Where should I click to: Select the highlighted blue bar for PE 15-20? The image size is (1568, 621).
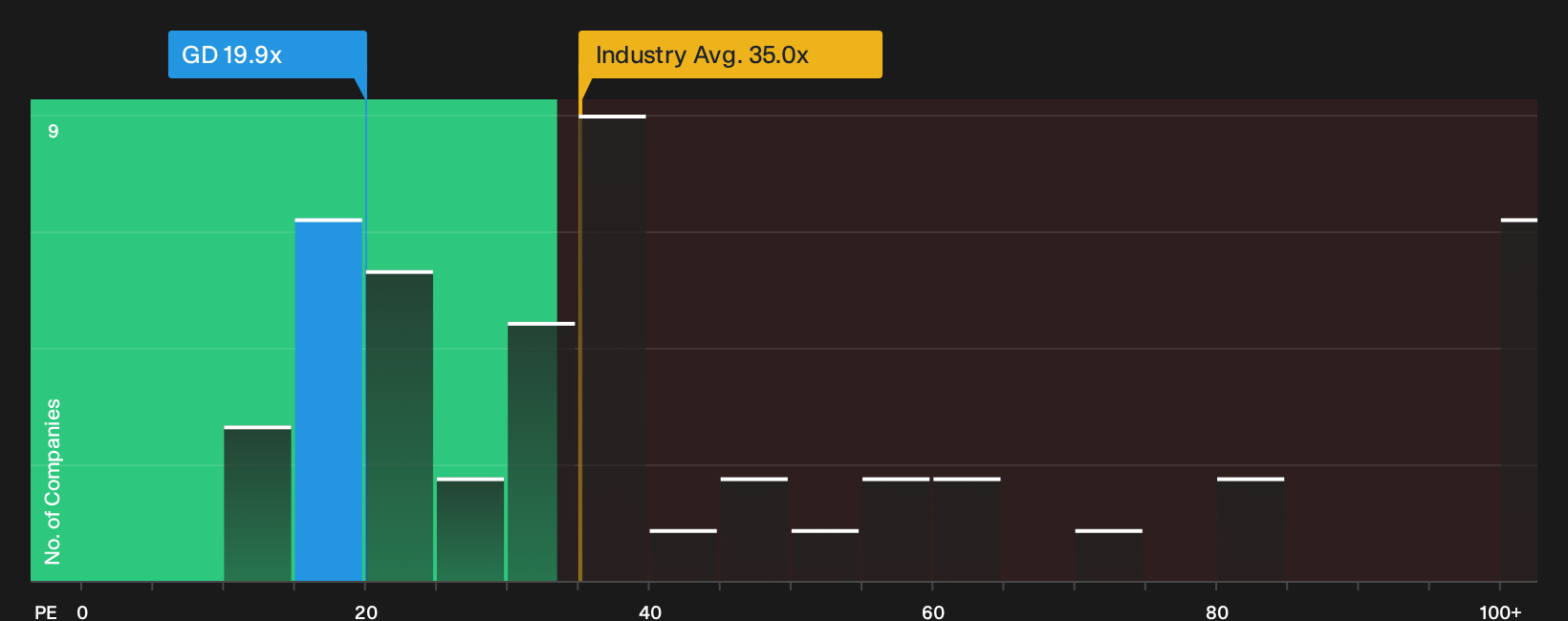click(329, 400)
